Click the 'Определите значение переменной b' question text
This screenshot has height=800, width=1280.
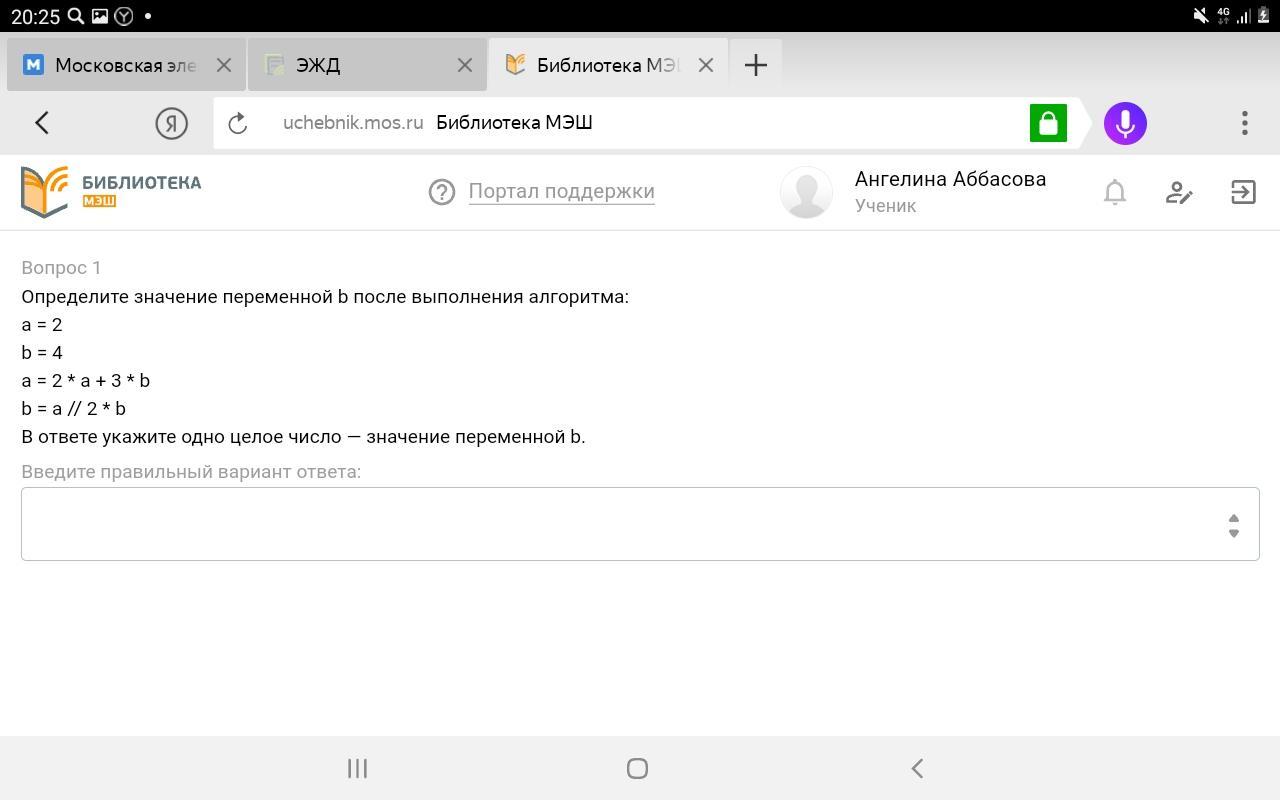325,297
